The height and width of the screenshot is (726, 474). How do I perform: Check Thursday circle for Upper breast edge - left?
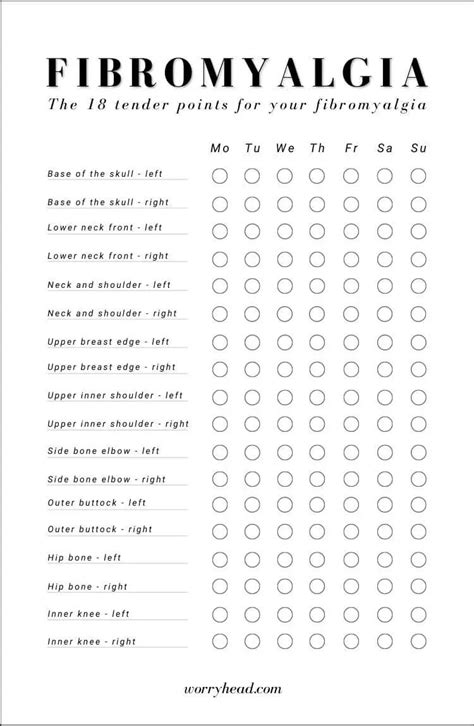317,343
